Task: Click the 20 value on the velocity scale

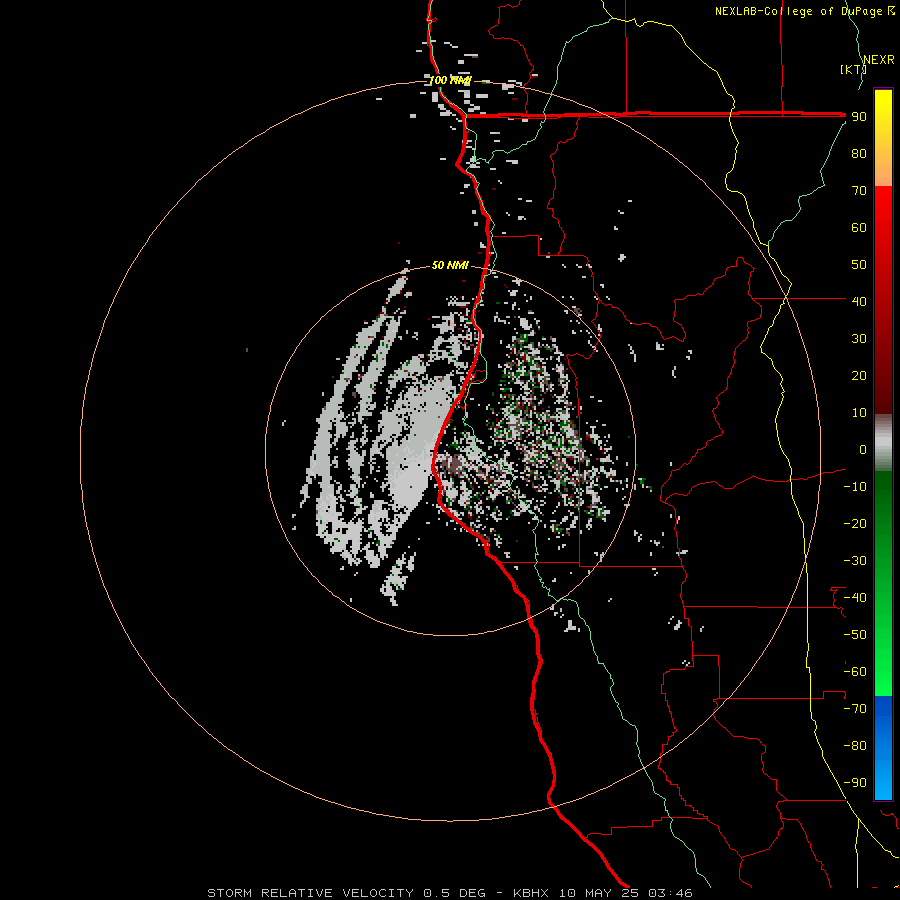Action: click(x=859, y=375)
